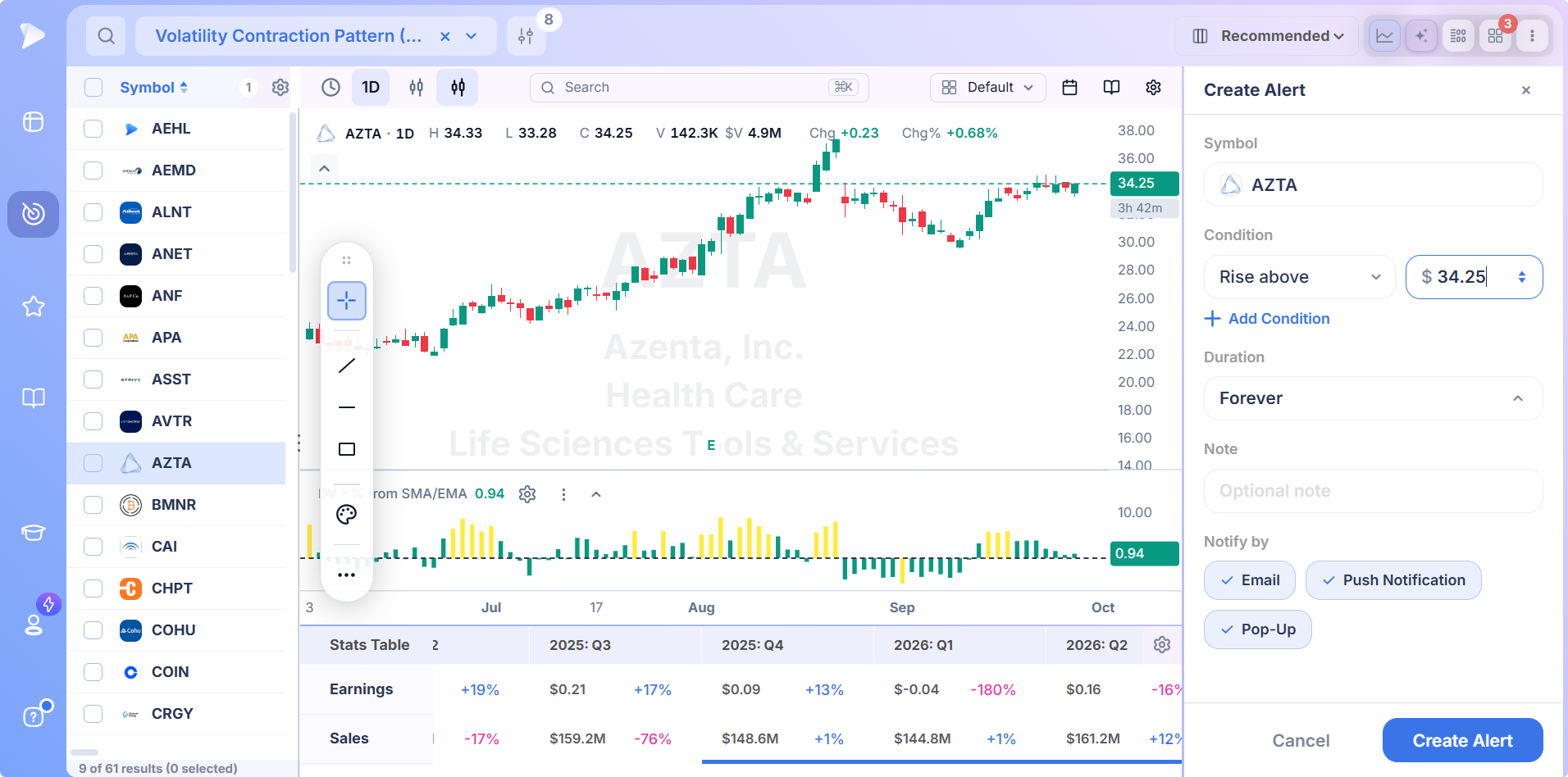Select the rectangle drawing tool
Screen dimensions: 1568x777
347,449
